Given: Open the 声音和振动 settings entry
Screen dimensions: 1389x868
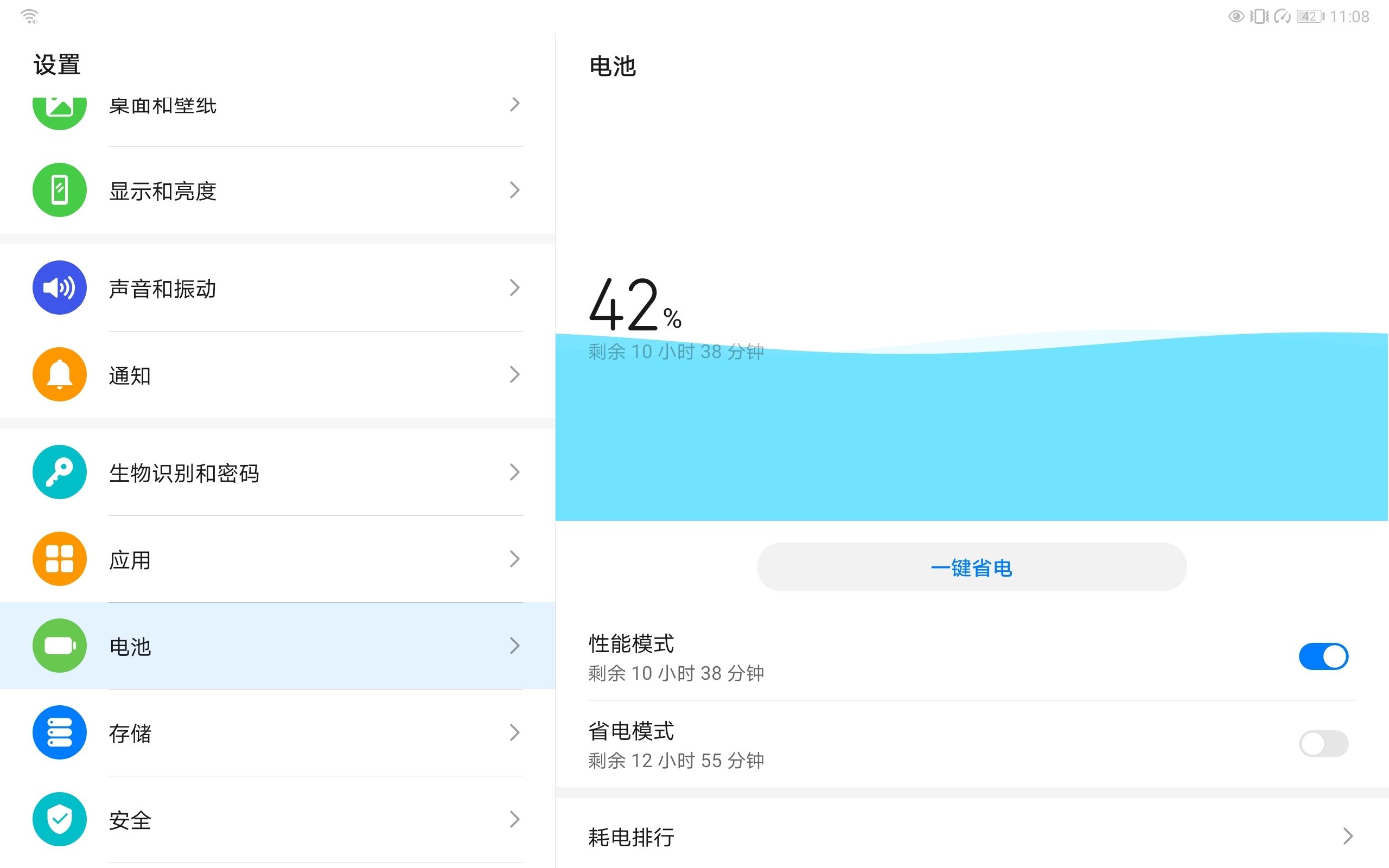Looking at the screenshot, I should 278,288.
